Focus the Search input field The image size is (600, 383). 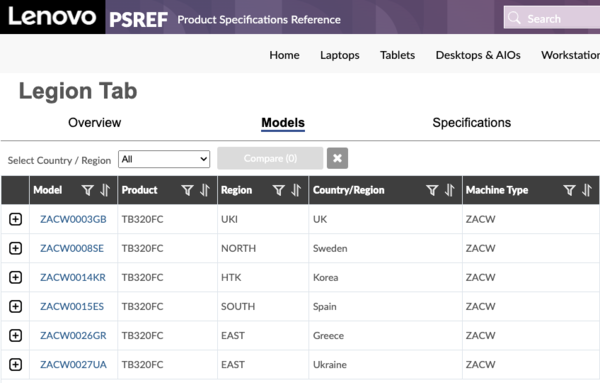552,18
